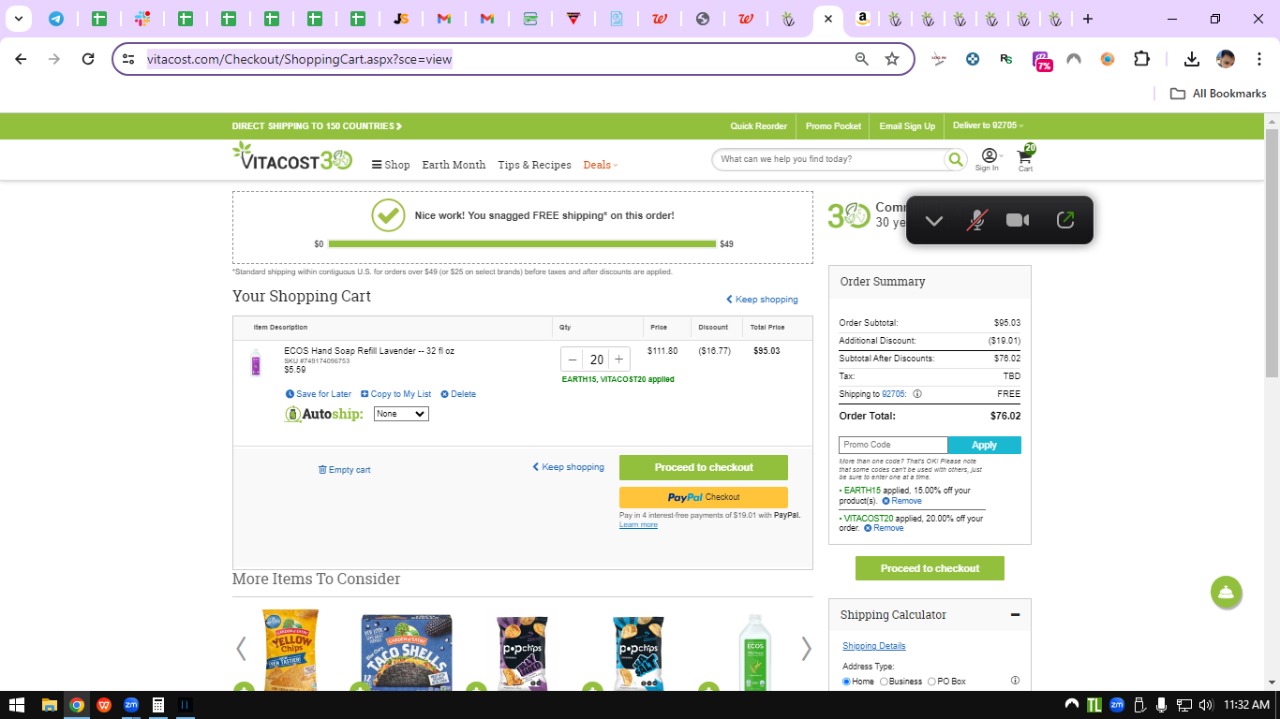This screenshot has width=1280, height=719.
Task: Go back to the previous page
Action: point(21,59)
